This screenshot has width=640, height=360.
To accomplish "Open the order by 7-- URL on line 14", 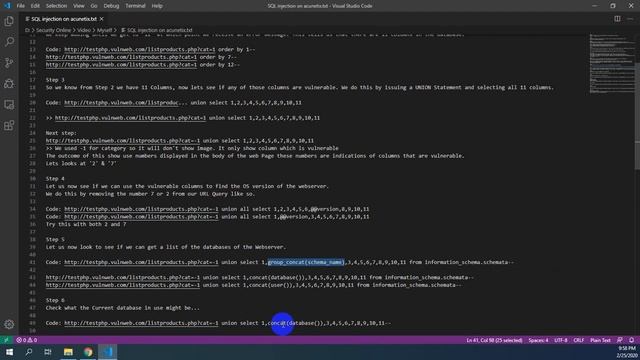I will (x=121, y=57).
